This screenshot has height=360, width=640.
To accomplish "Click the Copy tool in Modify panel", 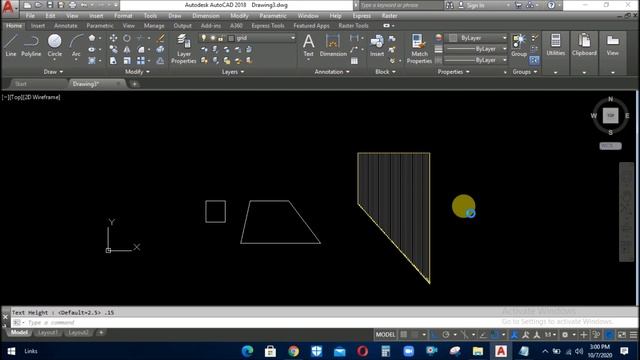I will (x=113, y=49).
